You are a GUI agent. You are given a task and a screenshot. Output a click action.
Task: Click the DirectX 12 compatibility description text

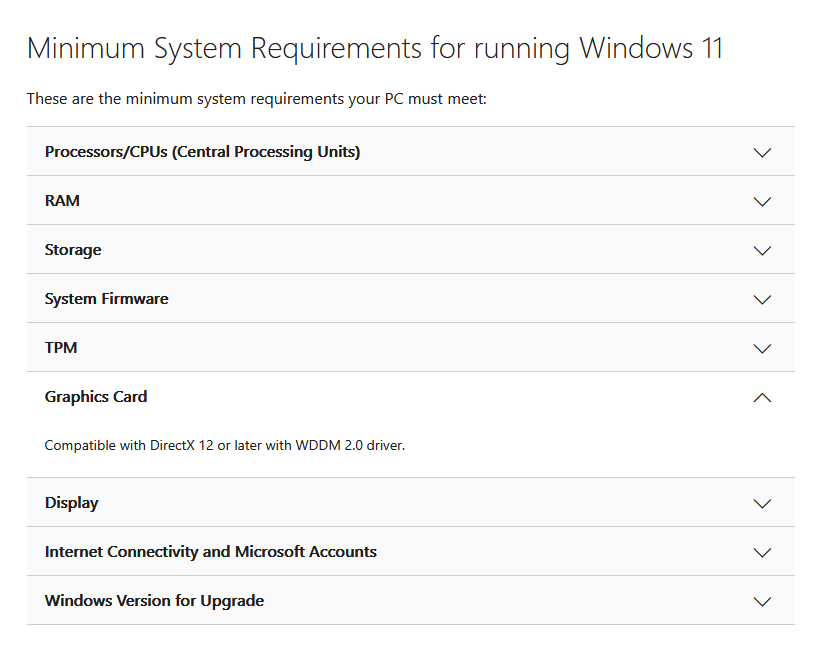point(224,445)
